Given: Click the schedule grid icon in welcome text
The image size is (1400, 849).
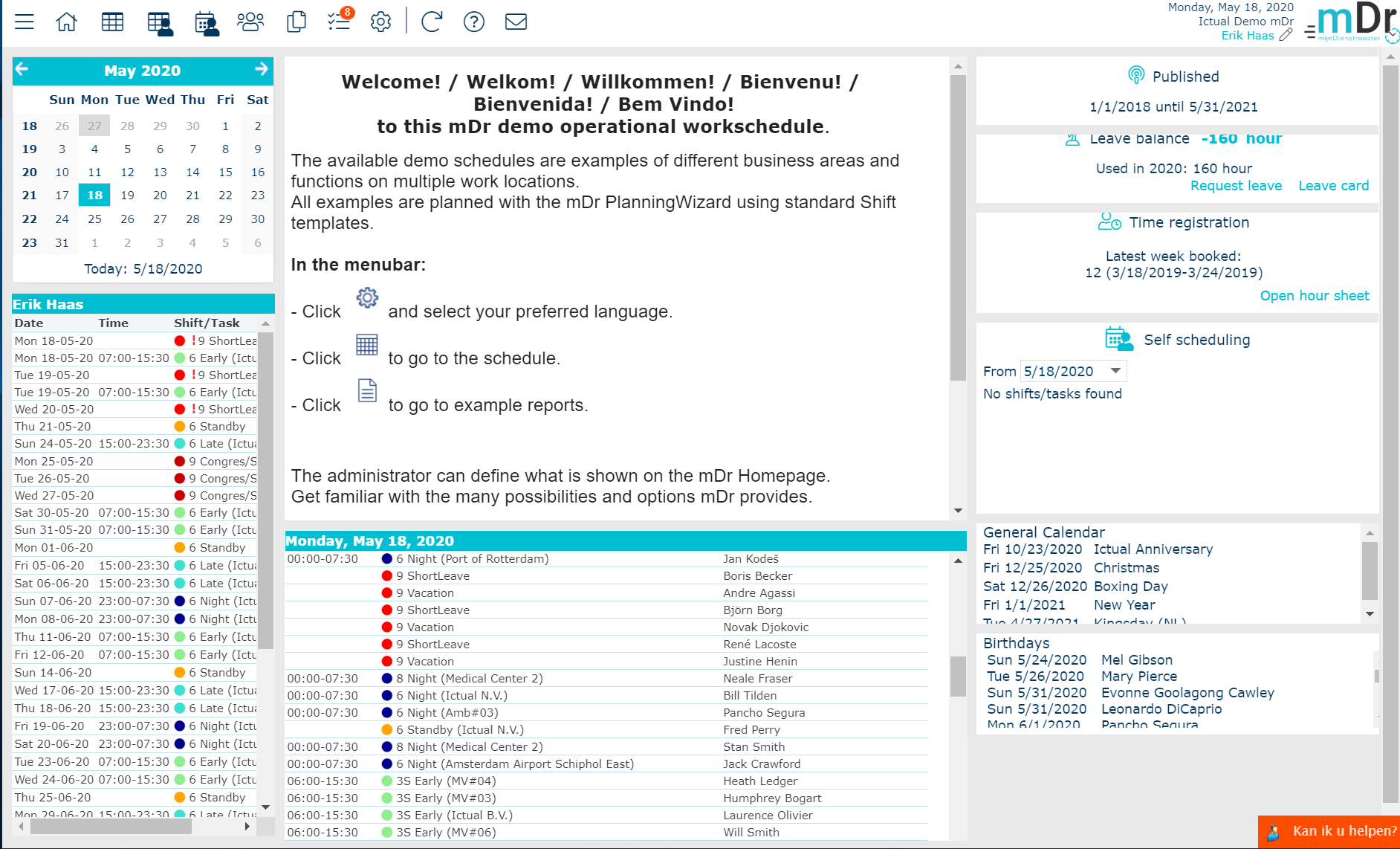Looking at the screenshot, I should 367,344.
